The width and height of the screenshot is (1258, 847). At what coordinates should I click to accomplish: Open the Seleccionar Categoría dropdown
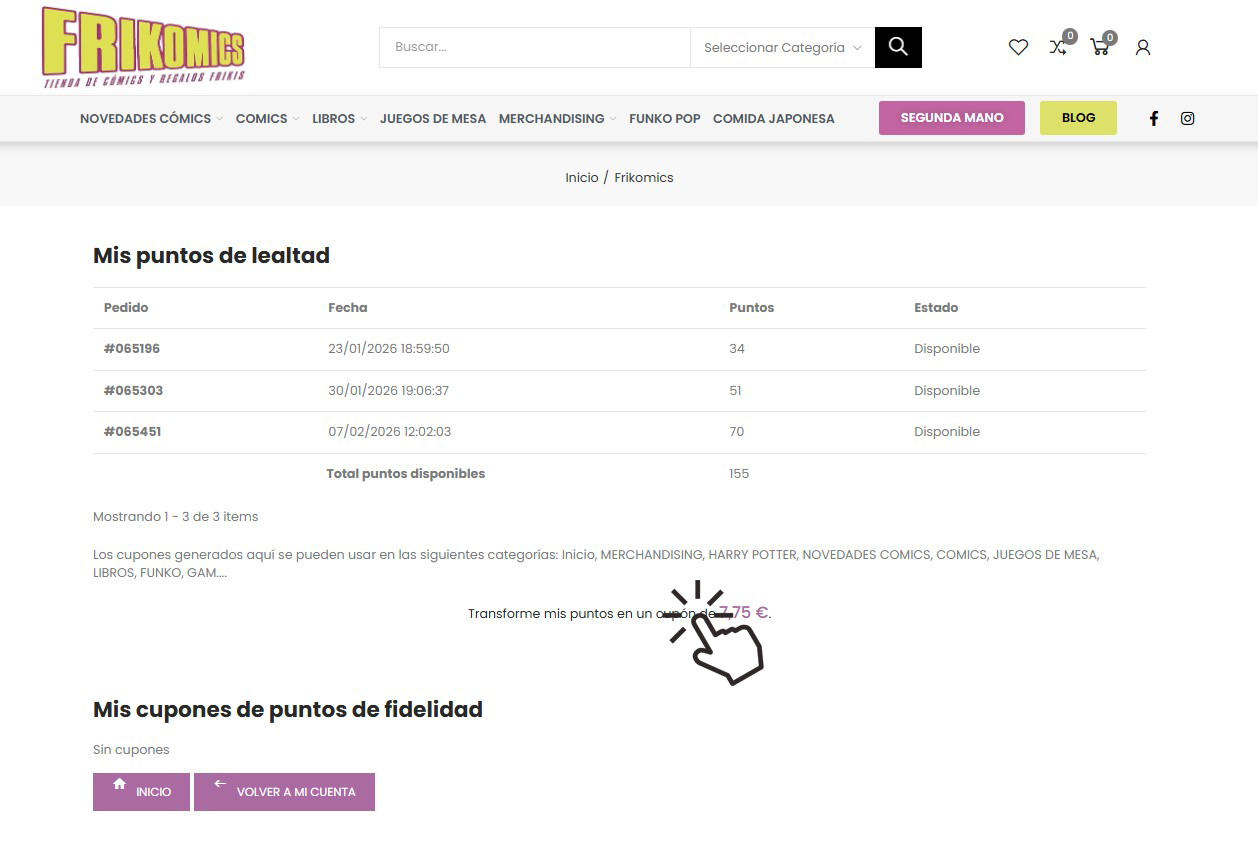[x=782, y=47]
